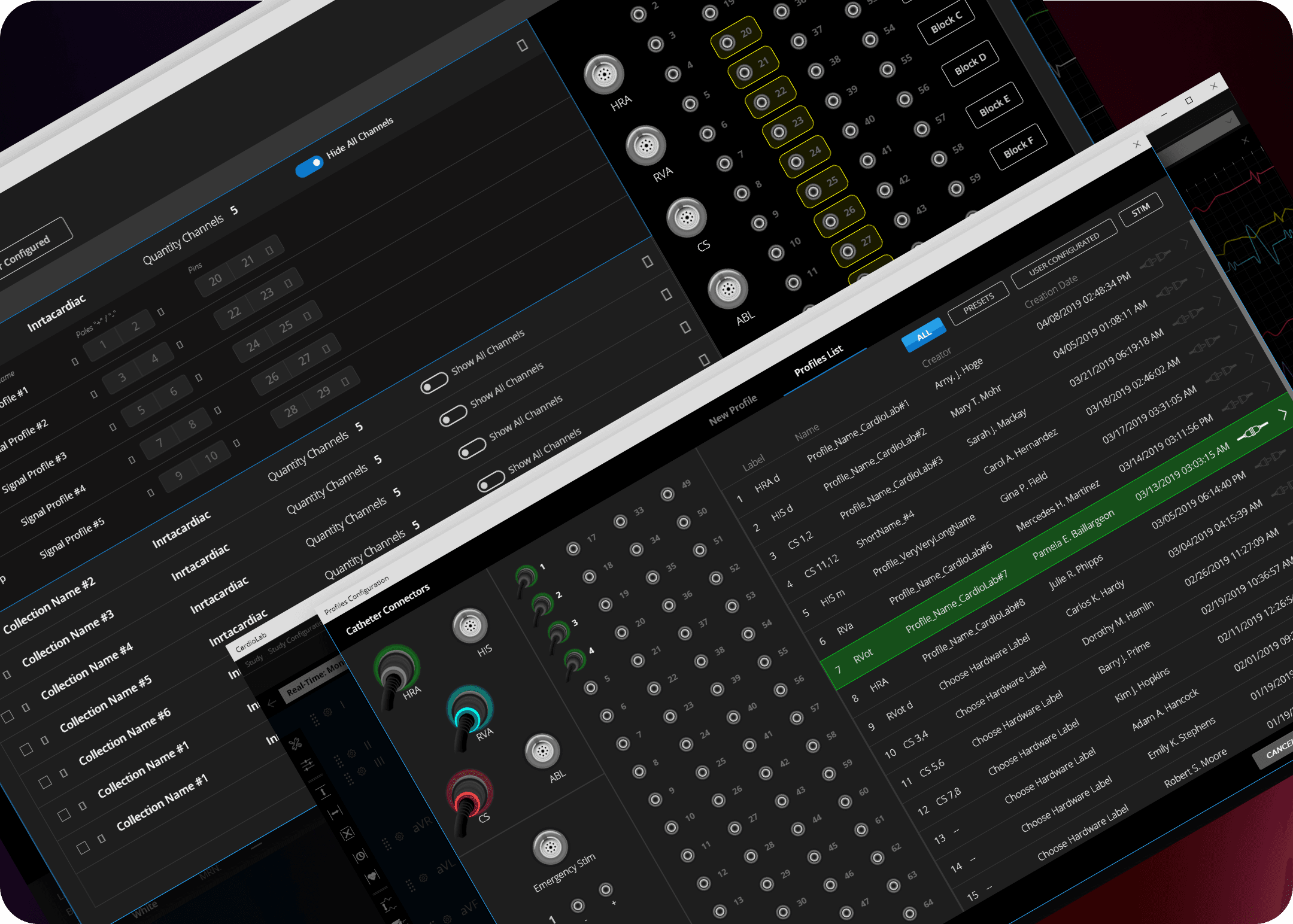Switch to the Profiles List tab

pos(818,361)
